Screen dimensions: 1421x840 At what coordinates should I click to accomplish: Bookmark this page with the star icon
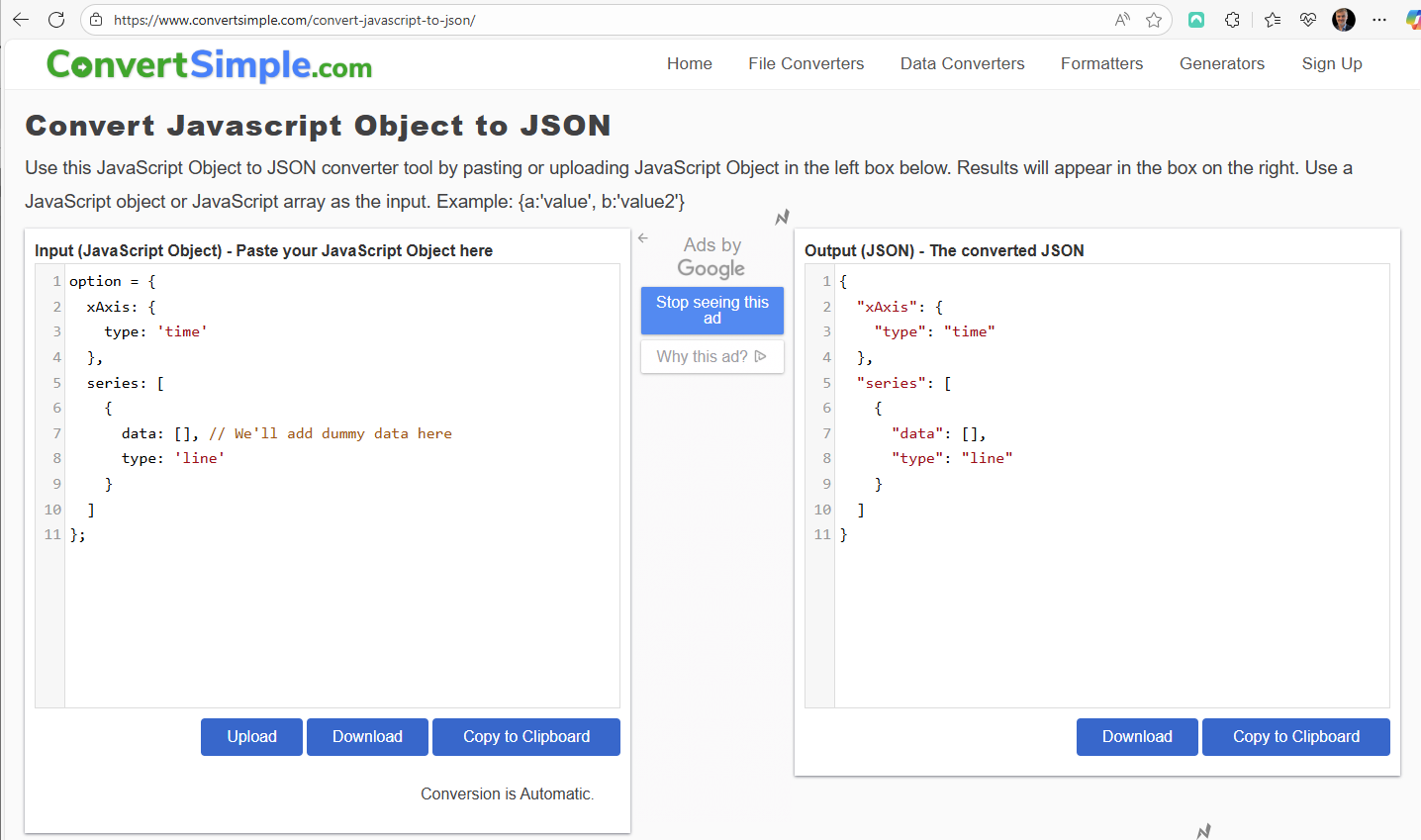1154,20
